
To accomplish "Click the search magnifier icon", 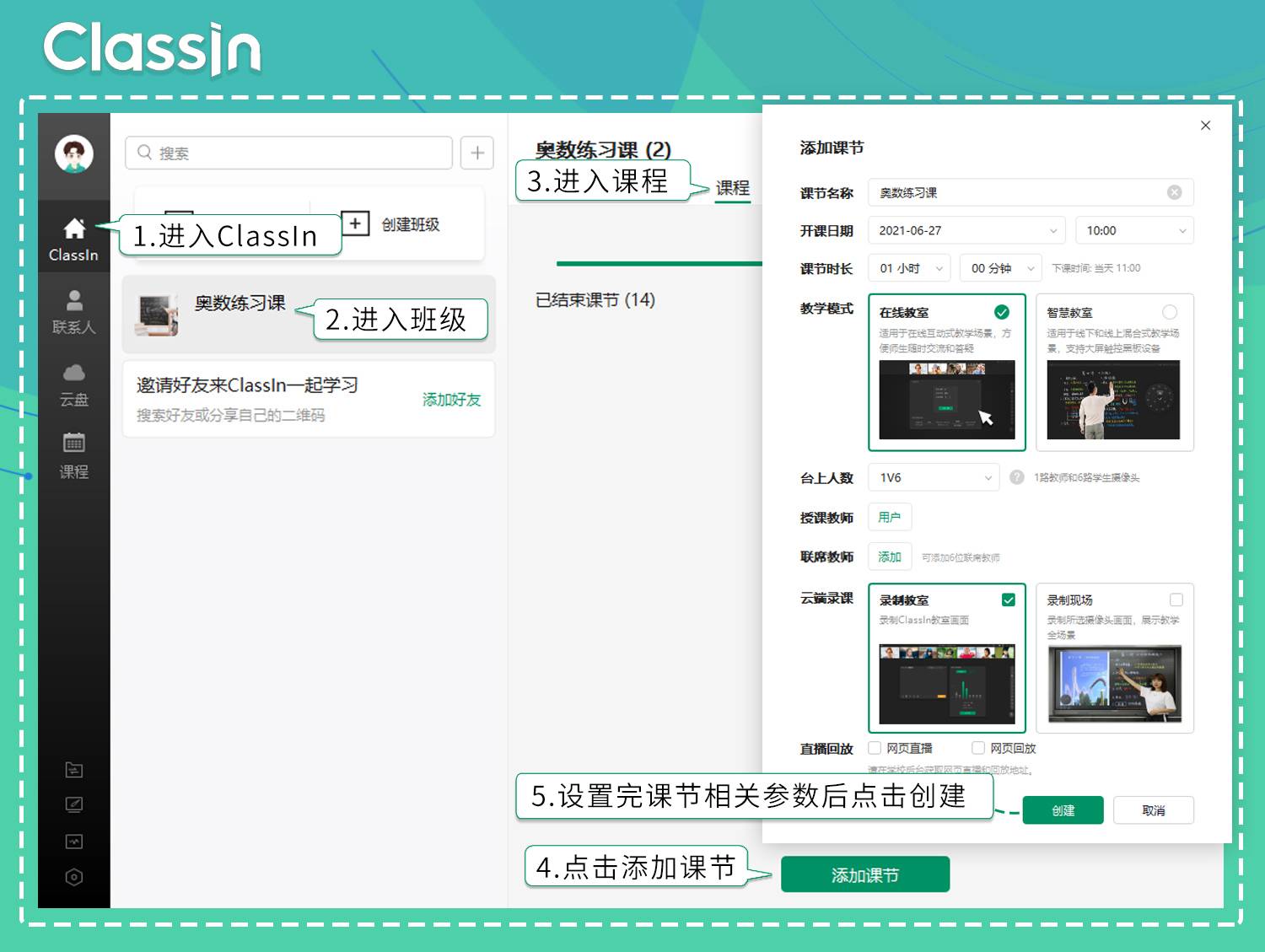I will (x=145, y=153).
